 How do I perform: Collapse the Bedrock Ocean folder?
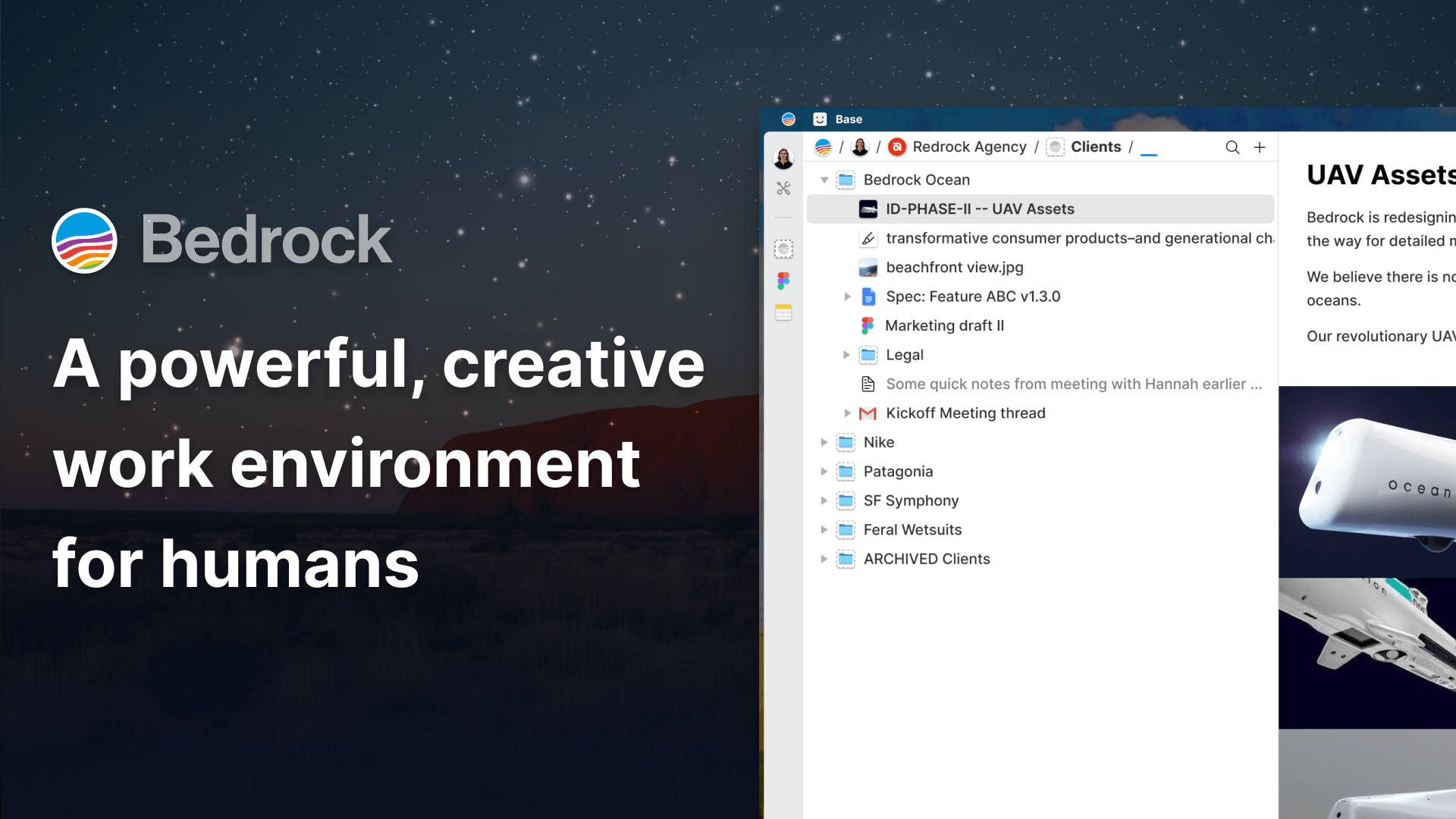pos(824,180)
